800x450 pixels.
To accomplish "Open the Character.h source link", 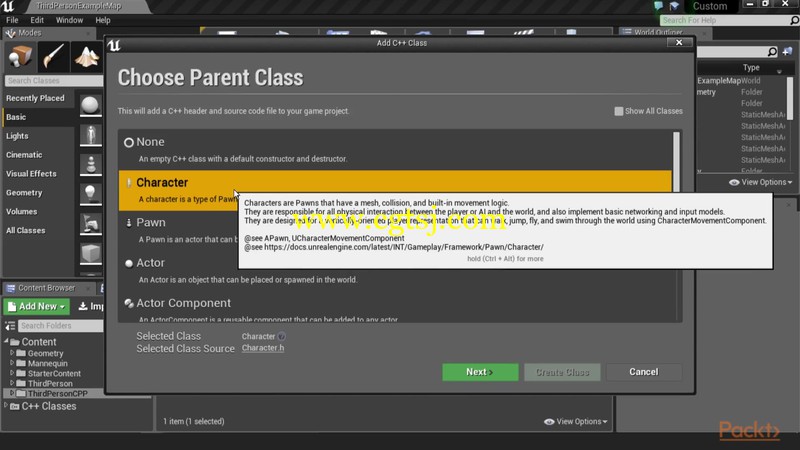I will point(263,348).
